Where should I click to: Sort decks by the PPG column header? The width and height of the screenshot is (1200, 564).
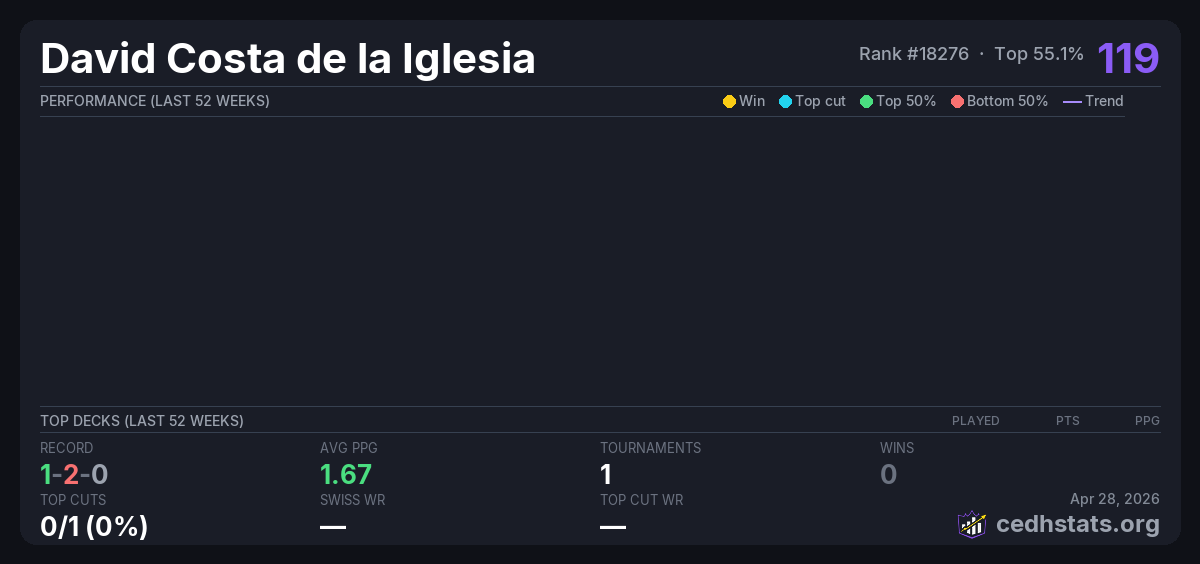click(1147, 421)
